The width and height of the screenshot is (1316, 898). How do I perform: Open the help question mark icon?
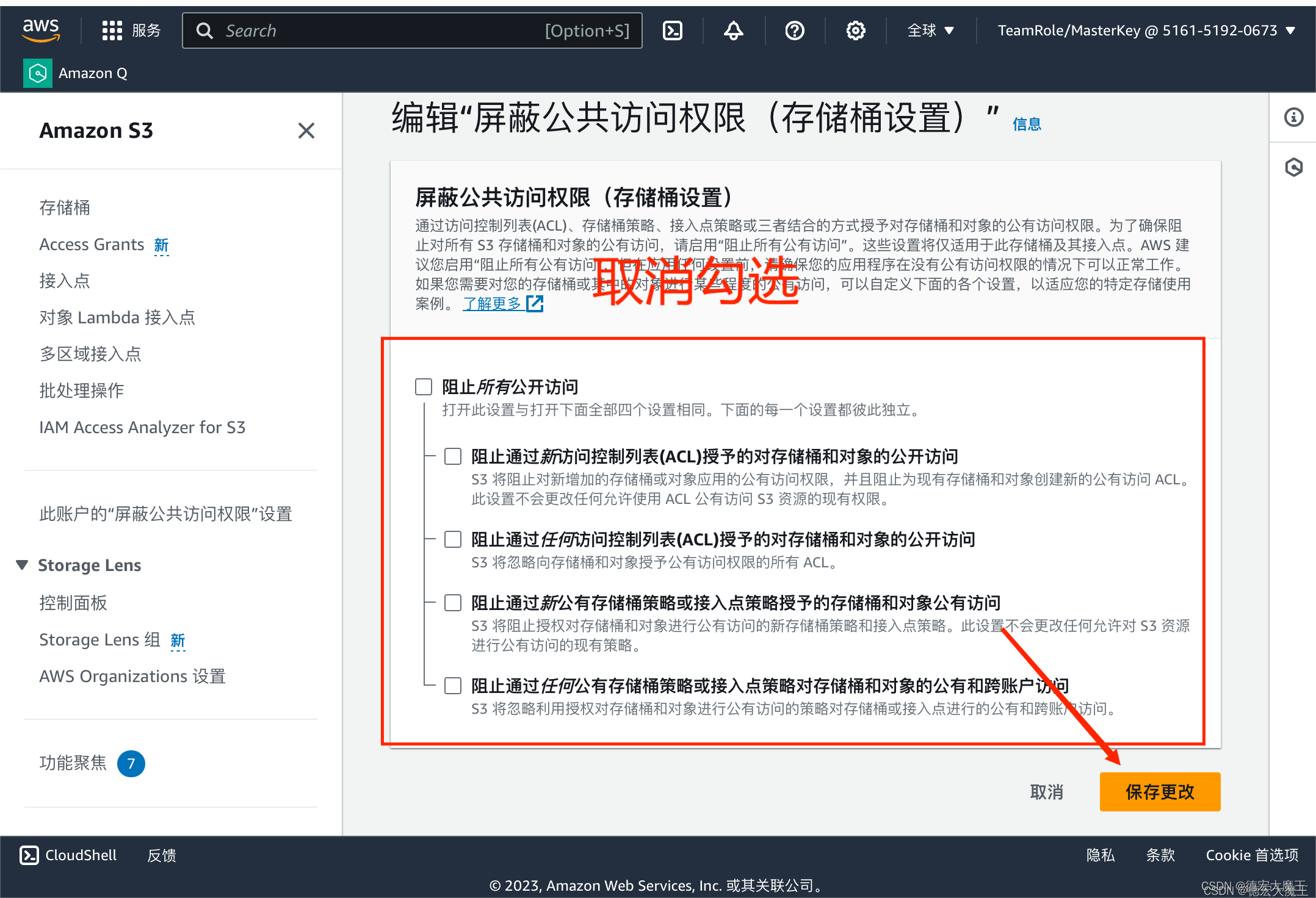click(x=795, y=31)
